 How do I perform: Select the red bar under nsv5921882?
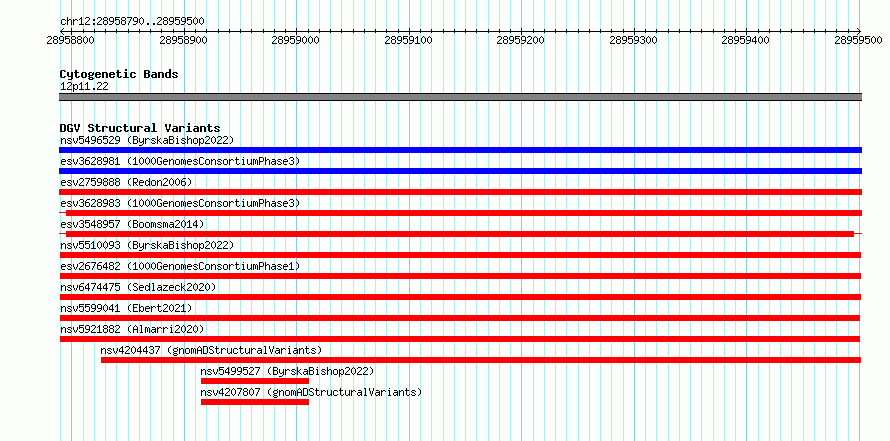pos(460,339)
